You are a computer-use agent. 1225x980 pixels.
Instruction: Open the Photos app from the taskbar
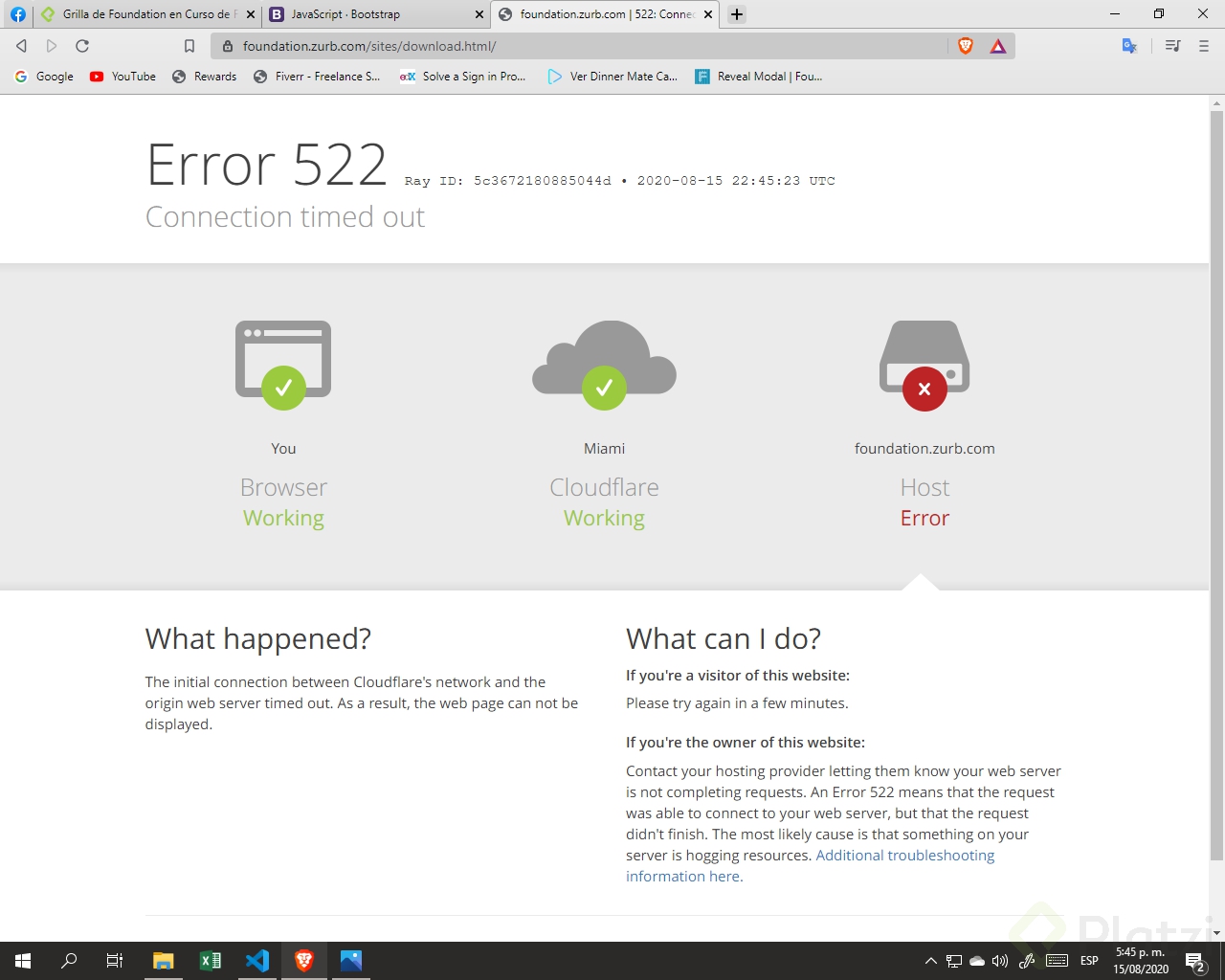[x=351, y=961]
